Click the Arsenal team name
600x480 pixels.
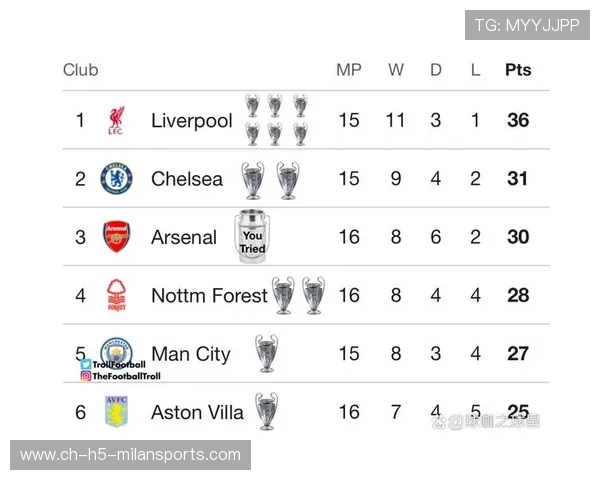[x=183, y=237]
